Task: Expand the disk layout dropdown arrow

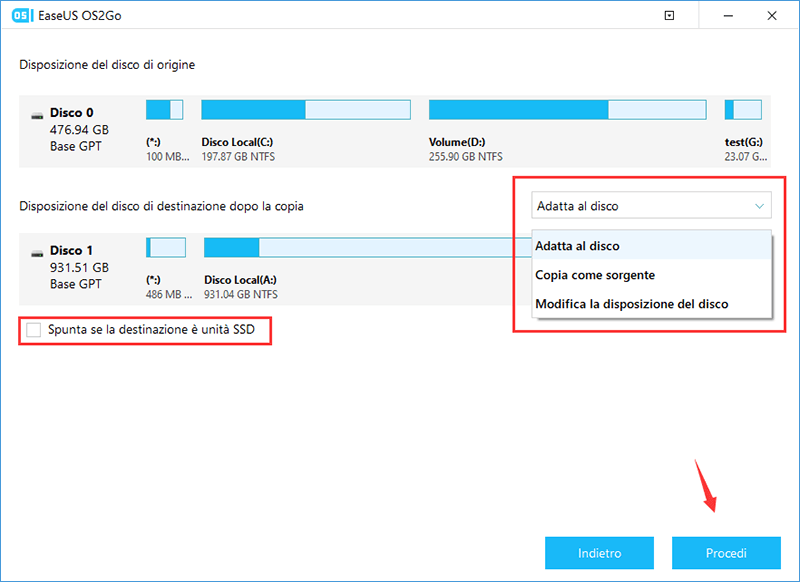Action: (759, 206)
